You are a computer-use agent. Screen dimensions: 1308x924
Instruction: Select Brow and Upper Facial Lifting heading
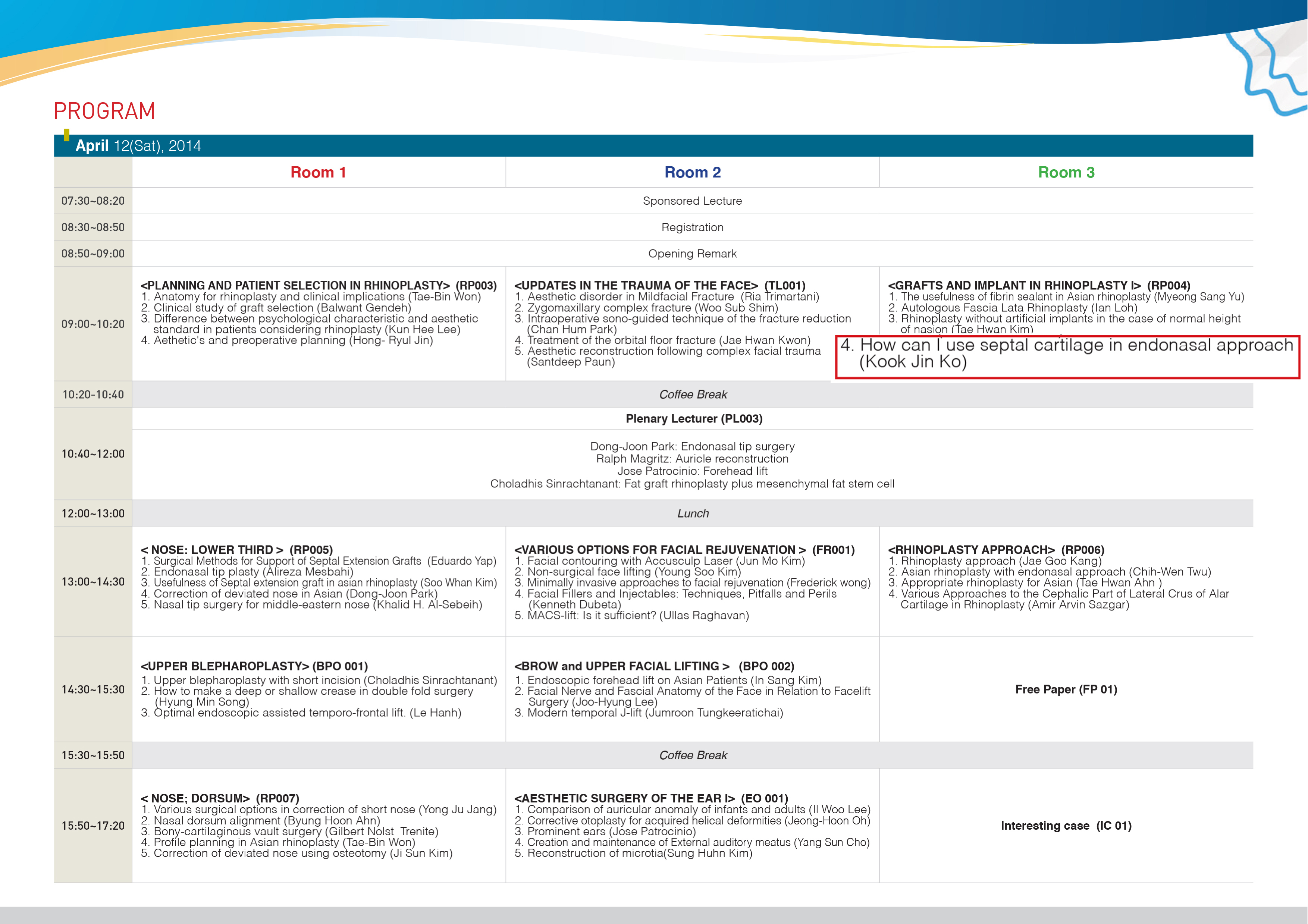(654, 666)
